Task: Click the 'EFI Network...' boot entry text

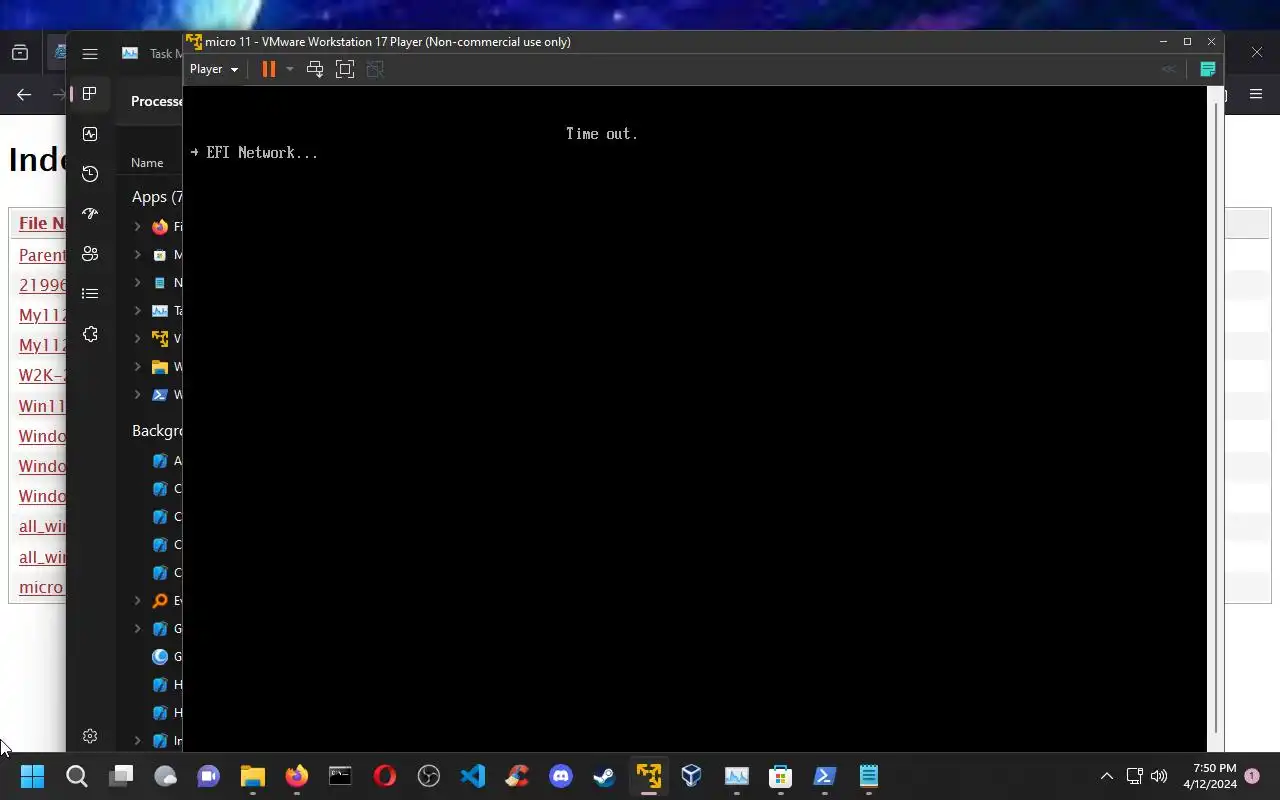Action: click(x=262, y=153)
